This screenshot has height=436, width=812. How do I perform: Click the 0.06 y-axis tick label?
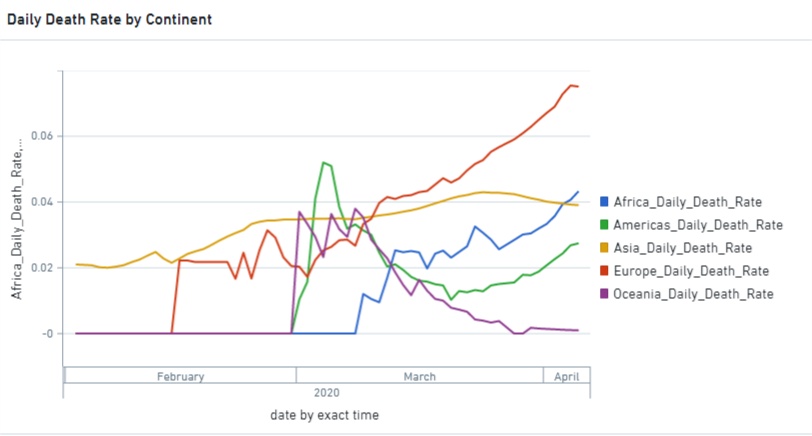click(x=42, y=136)
